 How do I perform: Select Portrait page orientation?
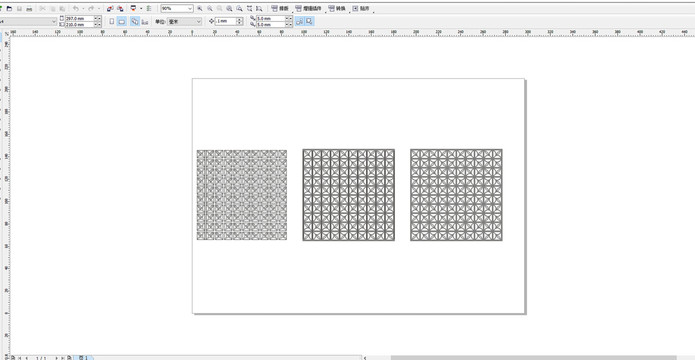coord(112,21)
